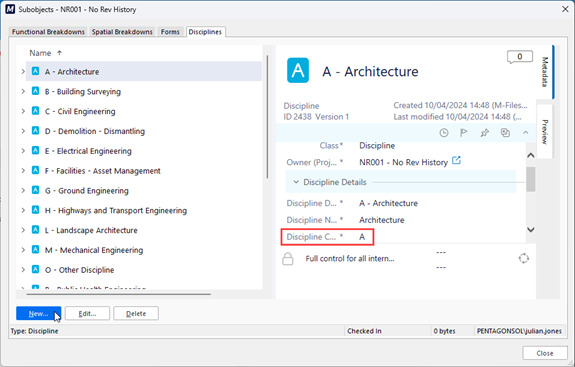Viewport: 575px width, 367px height.
Task: Open NR001 owner project link icon
Action: pyautogui.click(x=456, y=161)
